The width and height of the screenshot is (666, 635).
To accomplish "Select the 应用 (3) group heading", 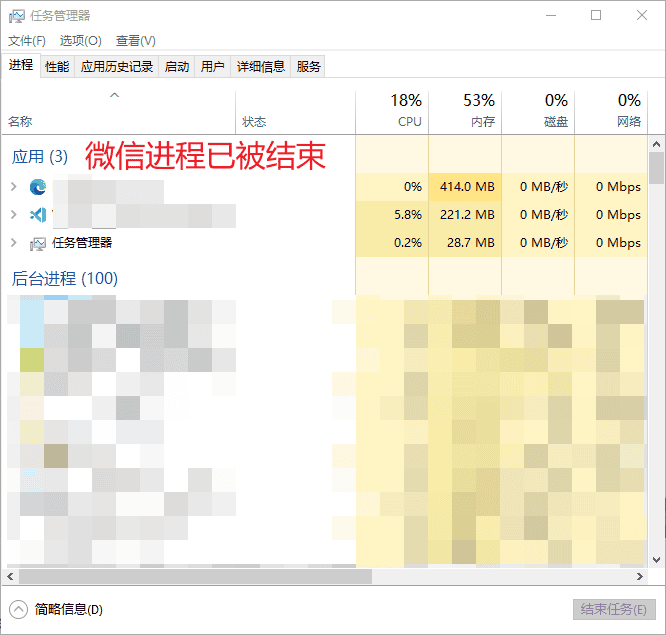I will [40, 157].
